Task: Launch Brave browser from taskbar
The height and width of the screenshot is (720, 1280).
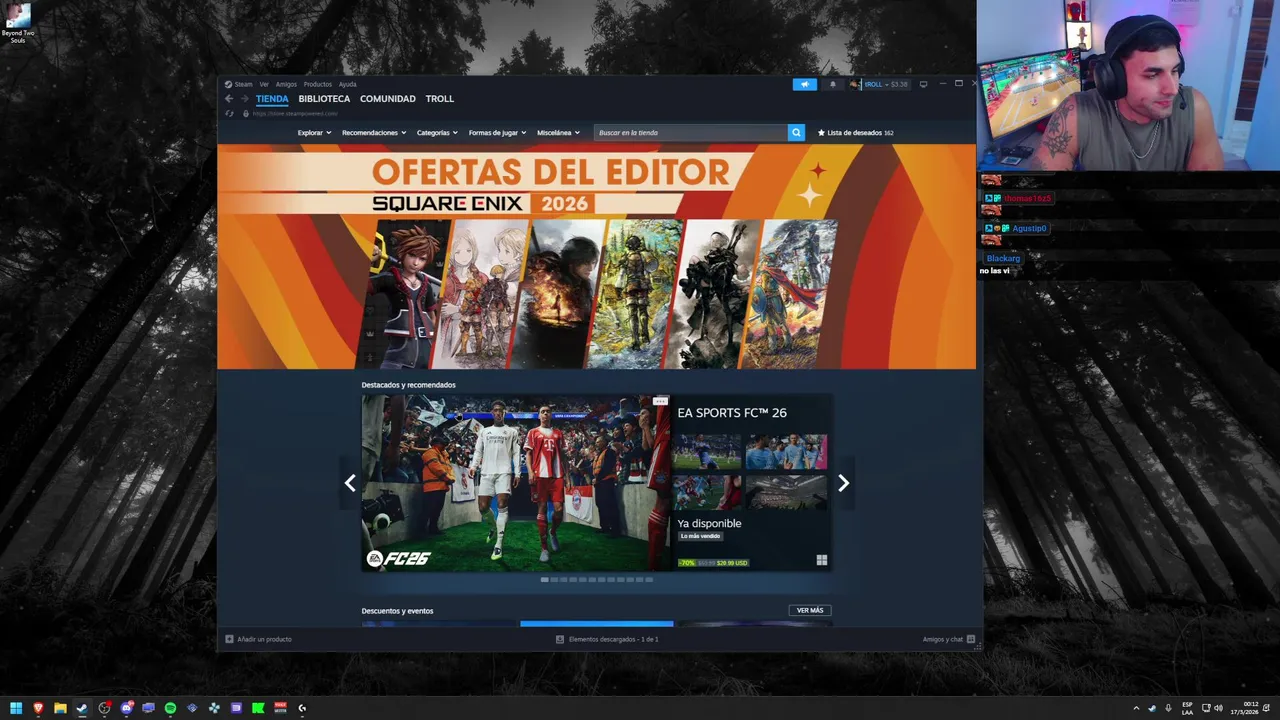Action: (38, 708)
